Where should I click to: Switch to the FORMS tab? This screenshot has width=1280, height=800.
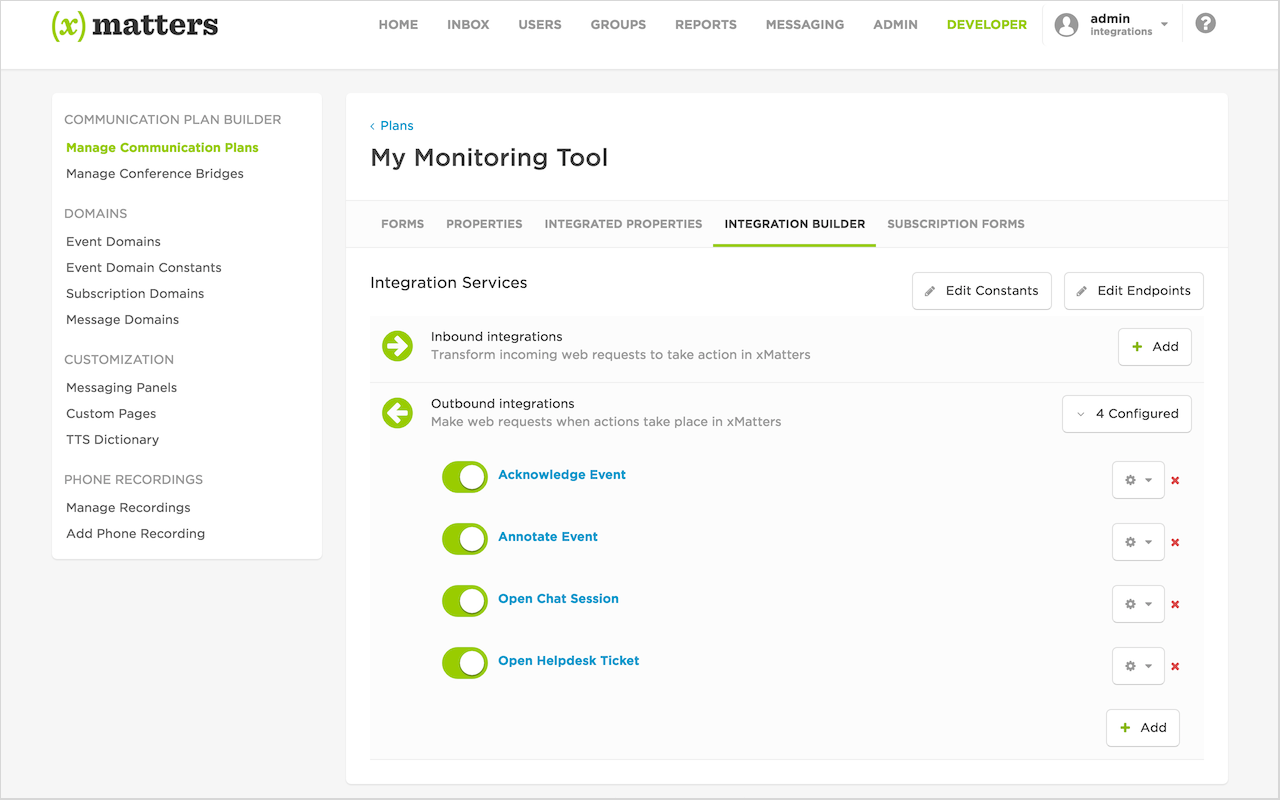click(403, 224)
